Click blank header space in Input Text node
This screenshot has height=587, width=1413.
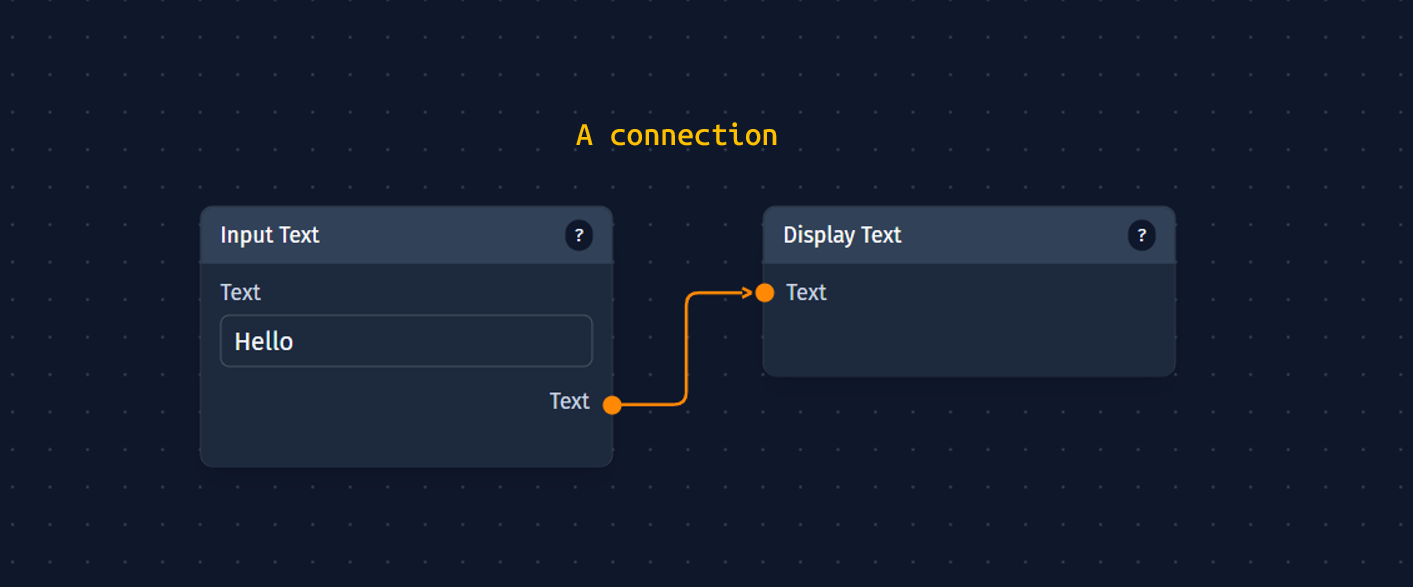[x=440, y=236]
